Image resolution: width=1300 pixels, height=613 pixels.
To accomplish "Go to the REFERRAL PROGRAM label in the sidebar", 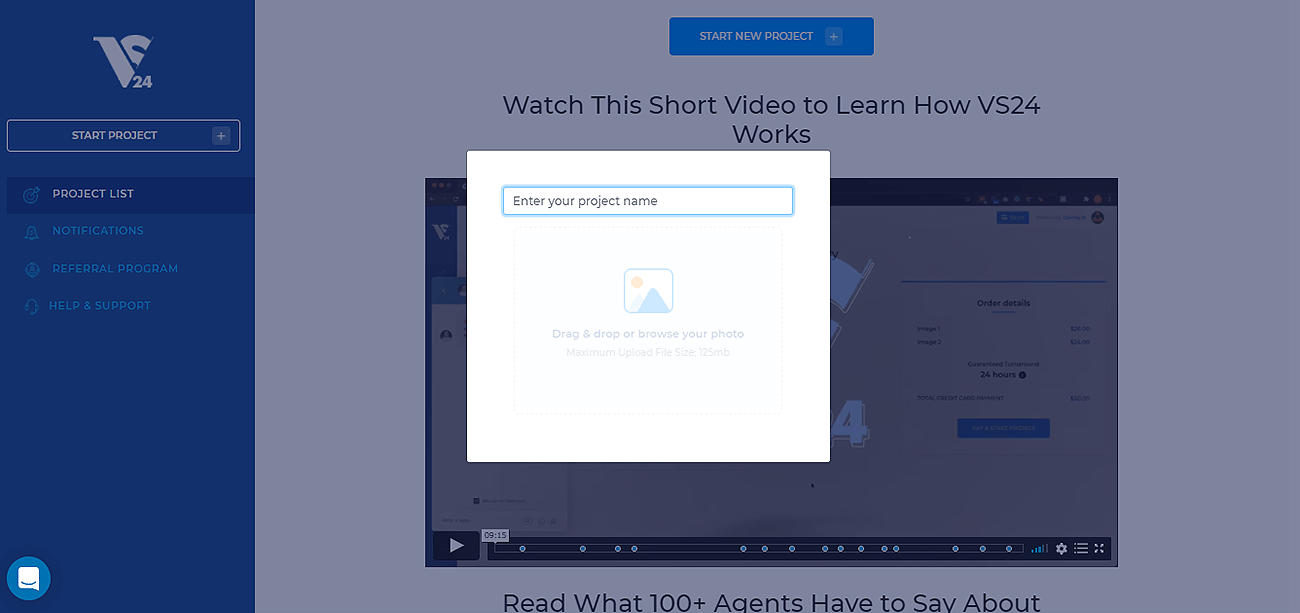I will click(x=115, y=269).
